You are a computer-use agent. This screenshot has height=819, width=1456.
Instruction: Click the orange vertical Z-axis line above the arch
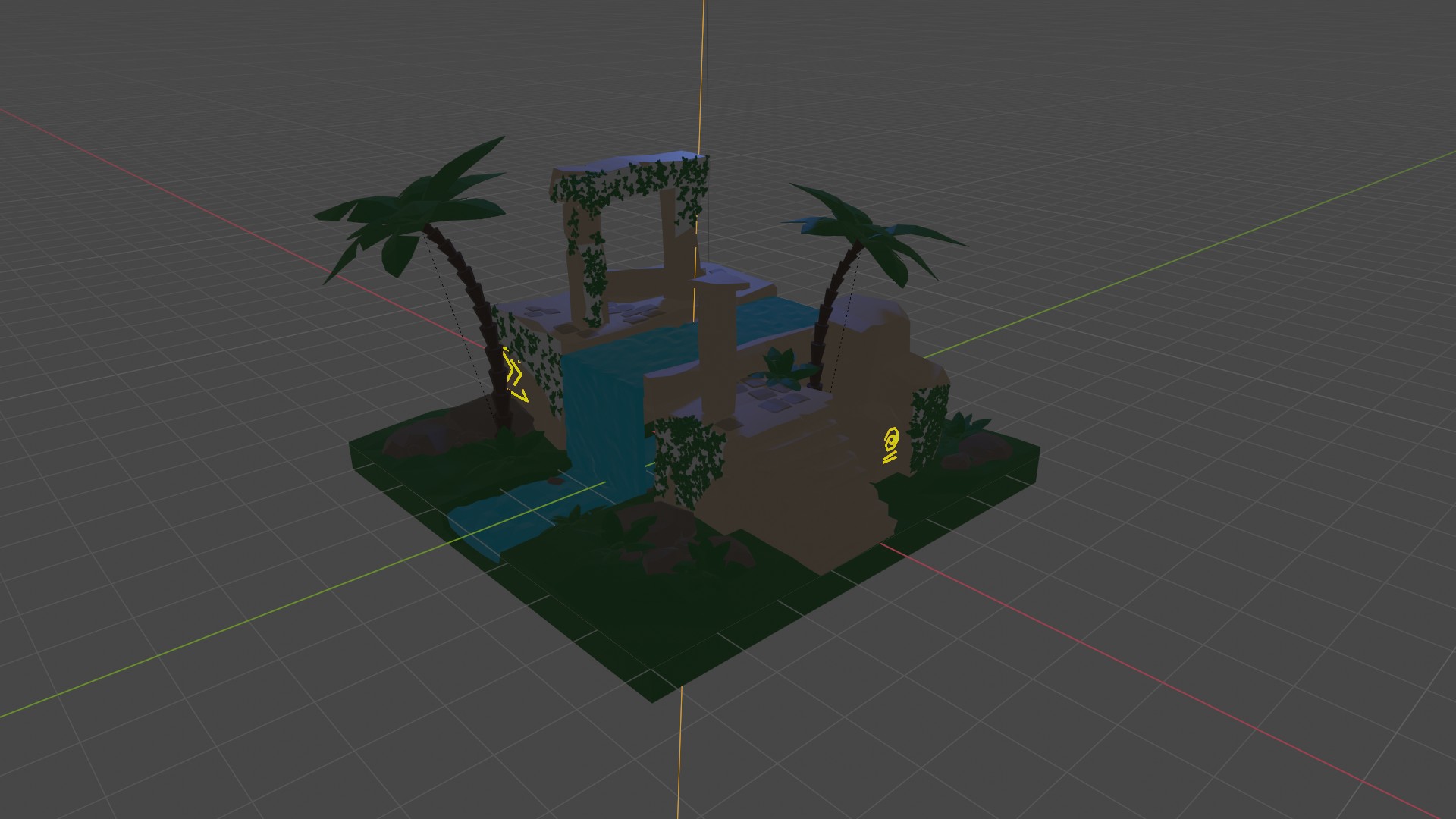pyautogui.click(x=703, y=76)
